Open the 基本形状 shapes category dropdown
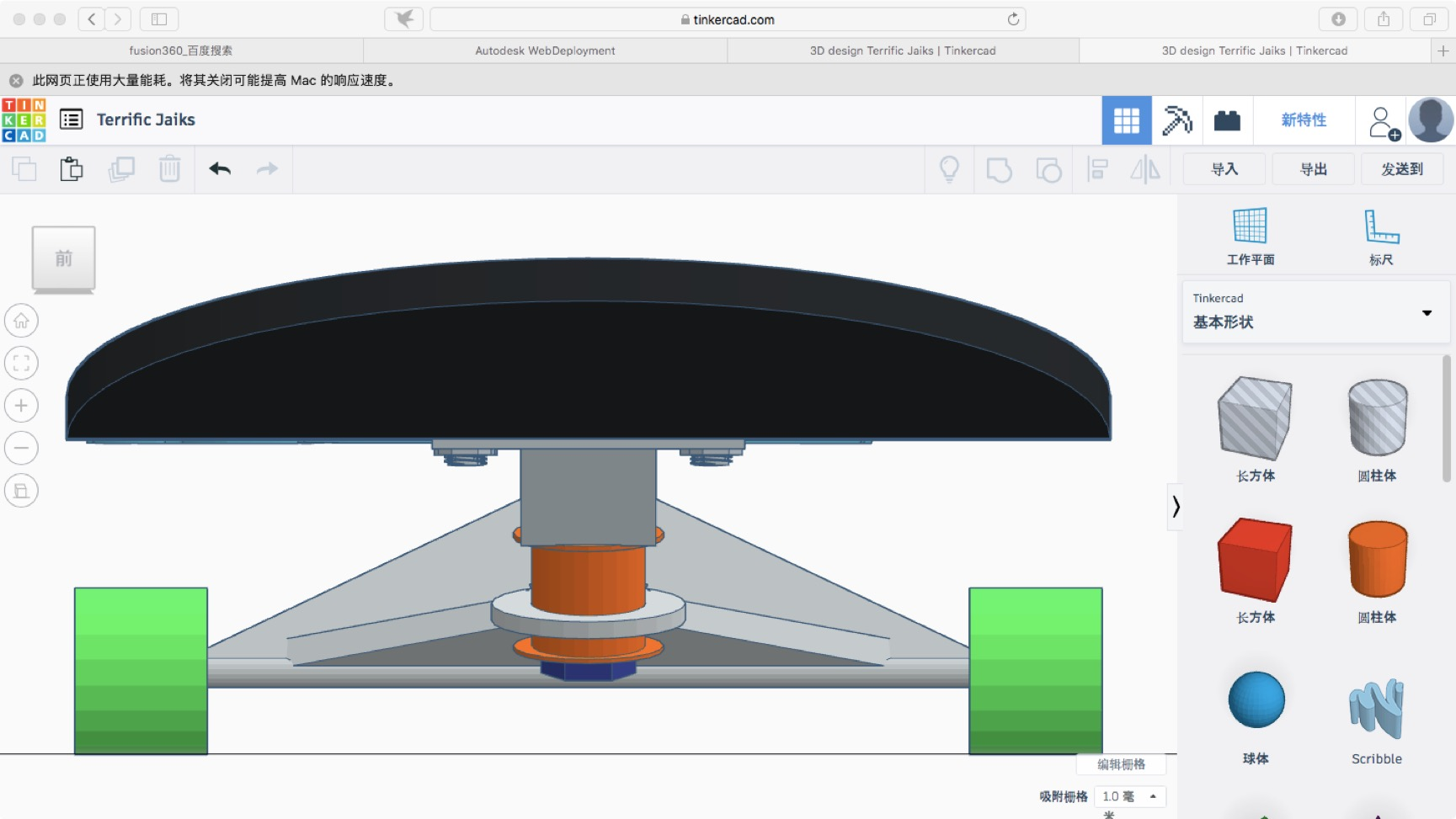Screen dimensions: 1456x819 (1316, 311)
